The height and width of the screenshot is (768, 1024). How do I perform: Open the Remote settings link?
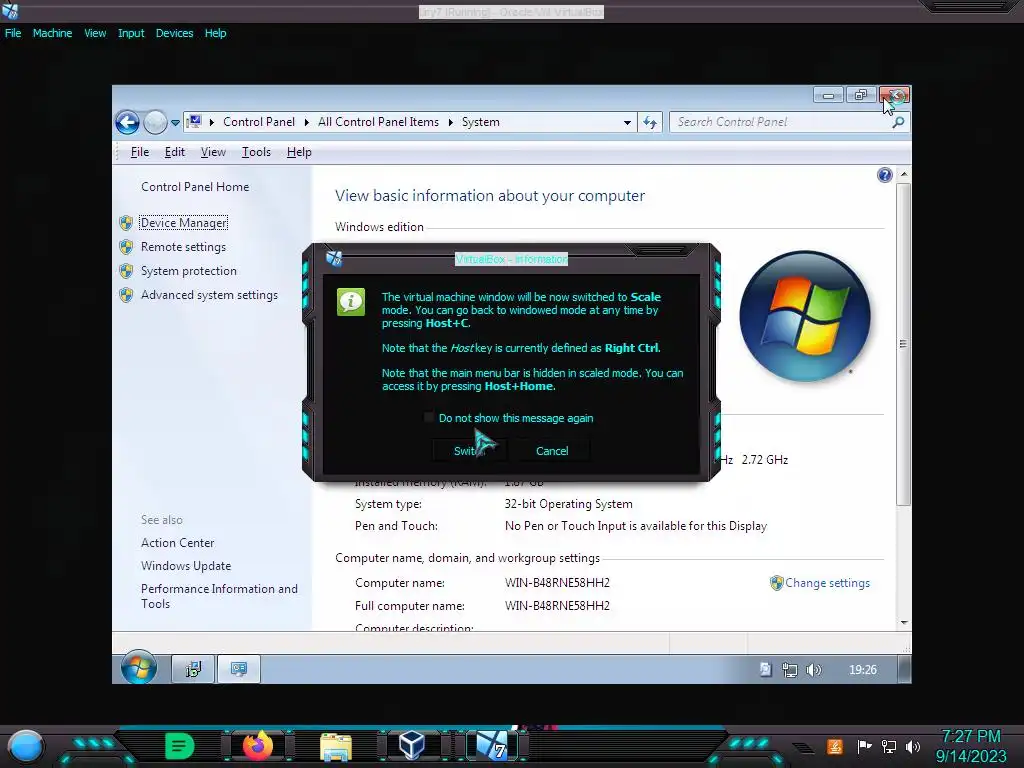coord(184,247)
